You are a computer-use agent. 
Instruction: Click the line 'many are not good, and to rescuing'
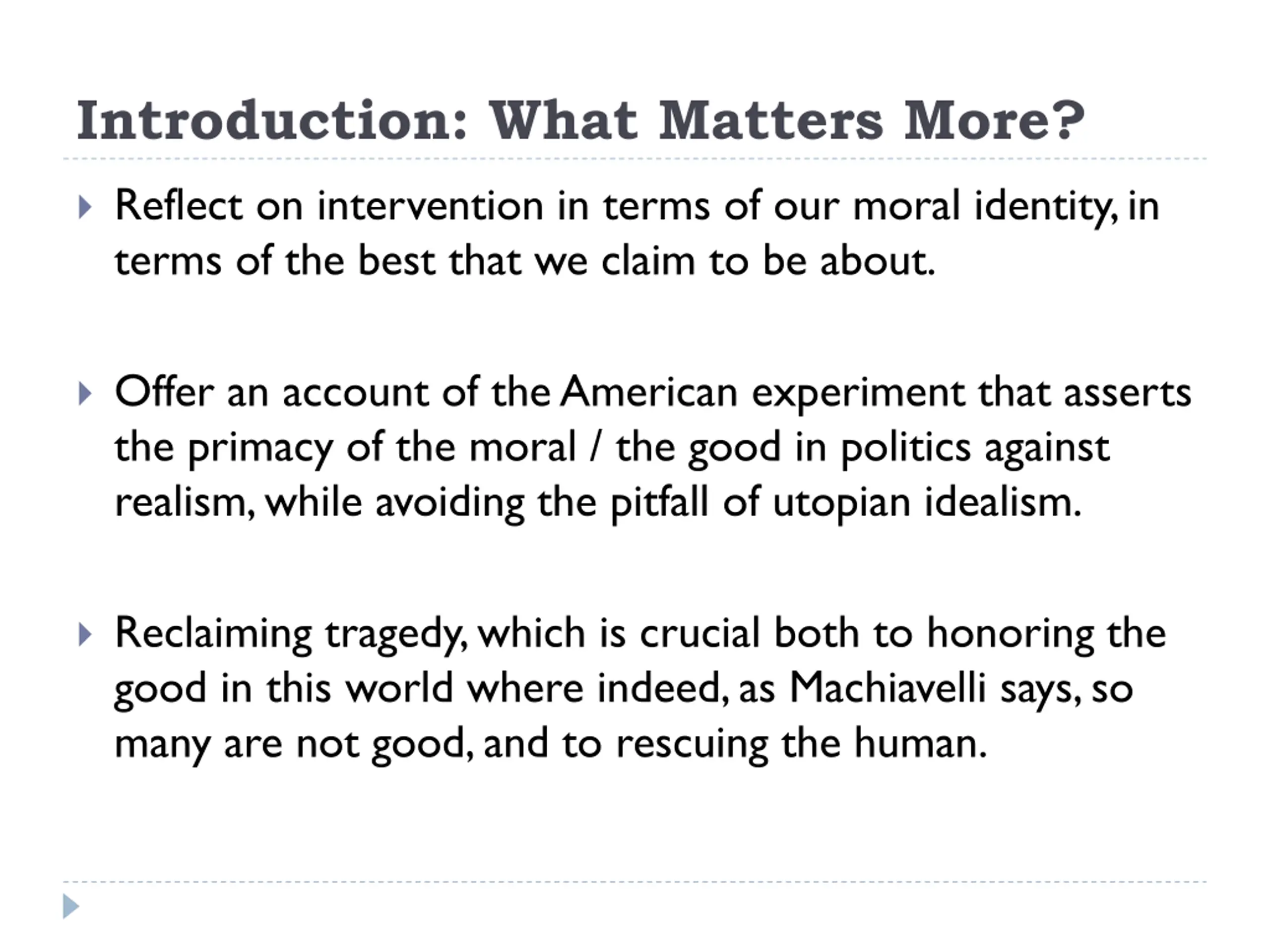(x=551, y=744)
